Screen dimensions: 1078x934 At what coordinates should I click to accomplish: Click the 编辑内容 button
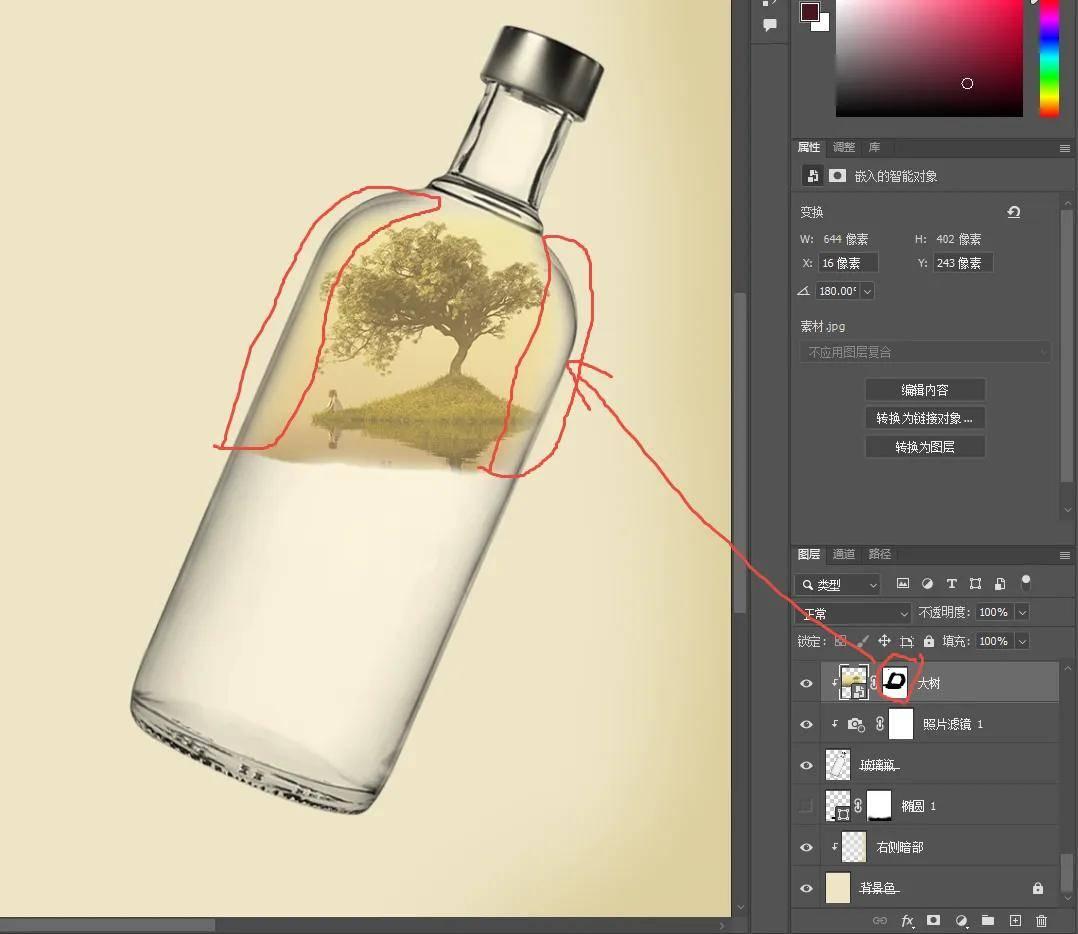924,389
